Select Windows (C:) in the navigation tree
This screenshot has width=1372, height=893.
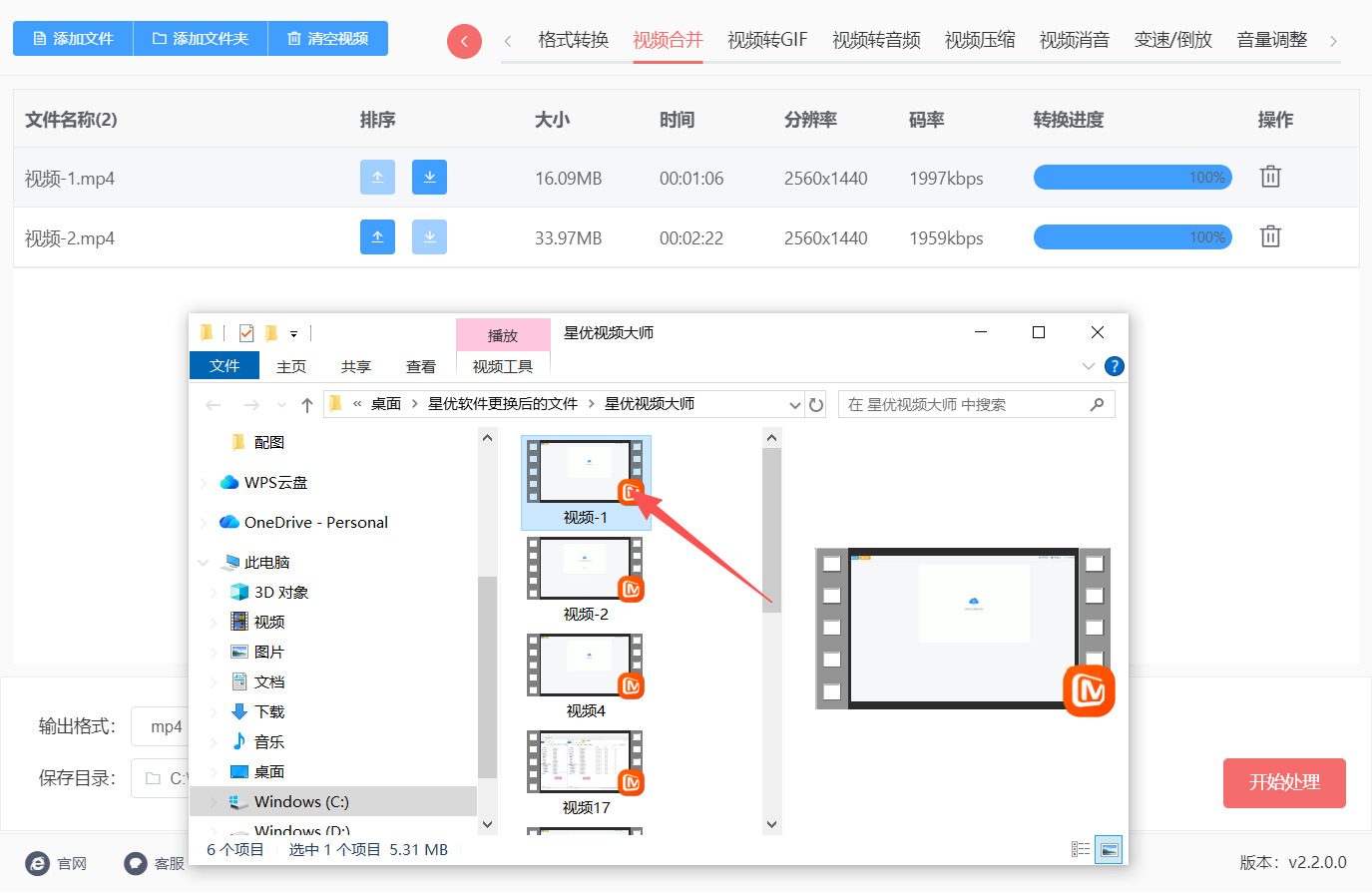click(301, 801)
